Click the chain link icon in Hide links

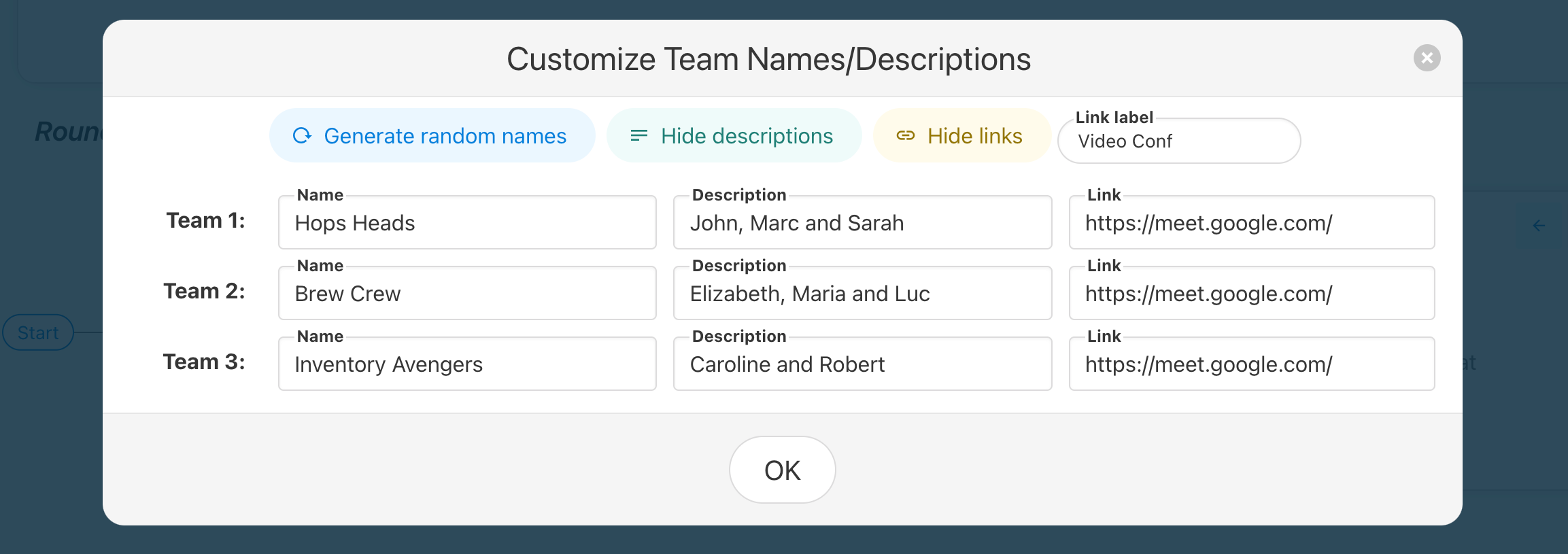tap(906, 136)
